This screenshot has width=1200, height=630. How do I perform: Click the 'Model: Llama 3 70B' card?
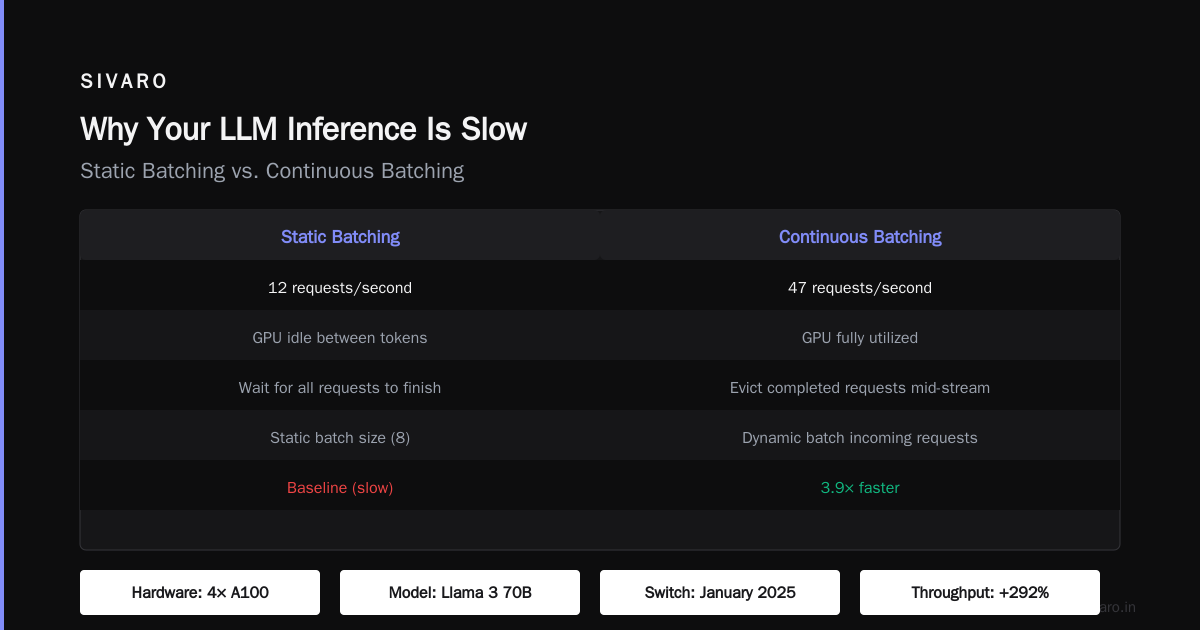pyautogui.click(x=460, y=592)
